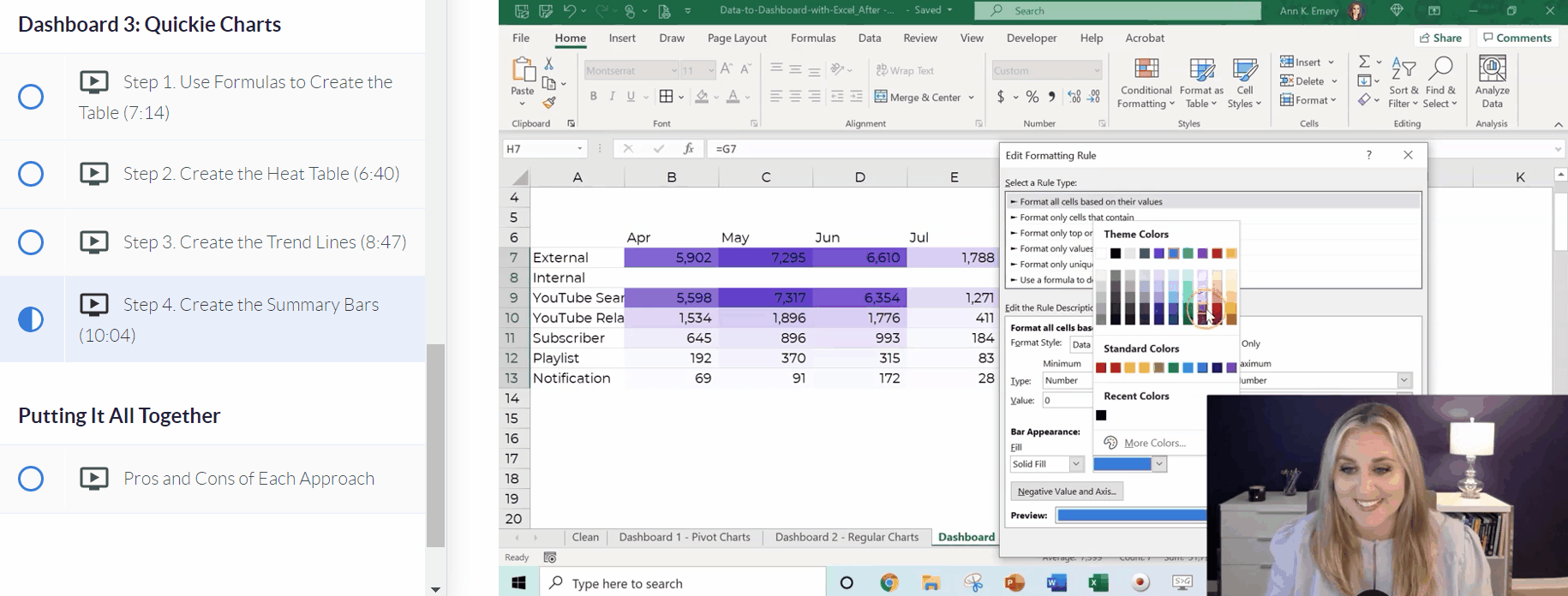
Task: Expand the Merge & Center dropdown arrow
Action: tap(972, 98)
